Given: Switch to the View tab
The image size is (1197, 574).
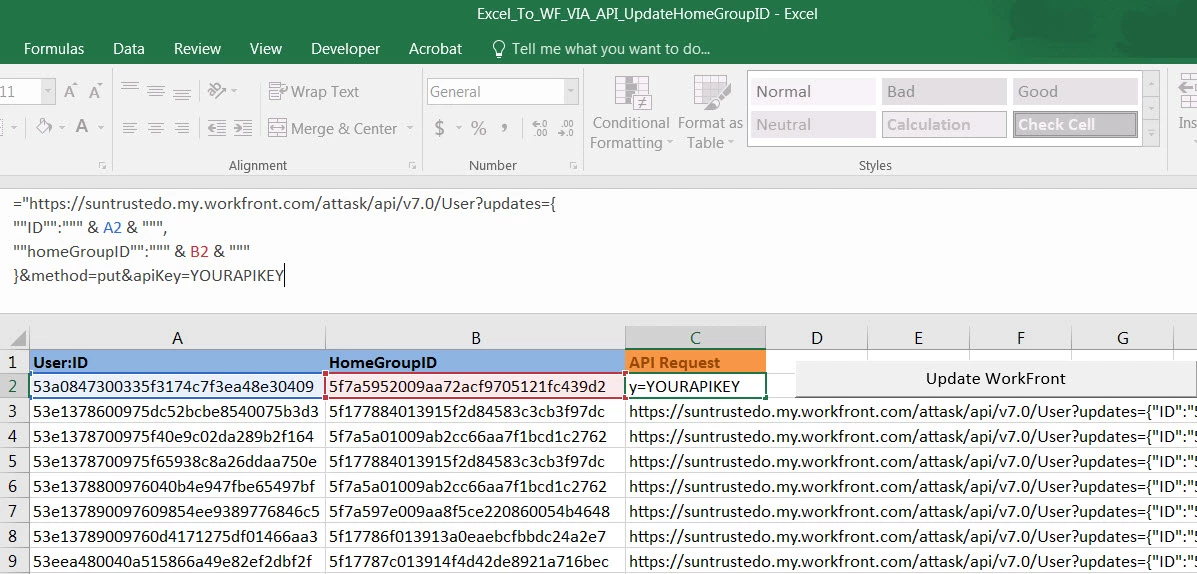Looking at the screenshot, I should pos(266,49).
